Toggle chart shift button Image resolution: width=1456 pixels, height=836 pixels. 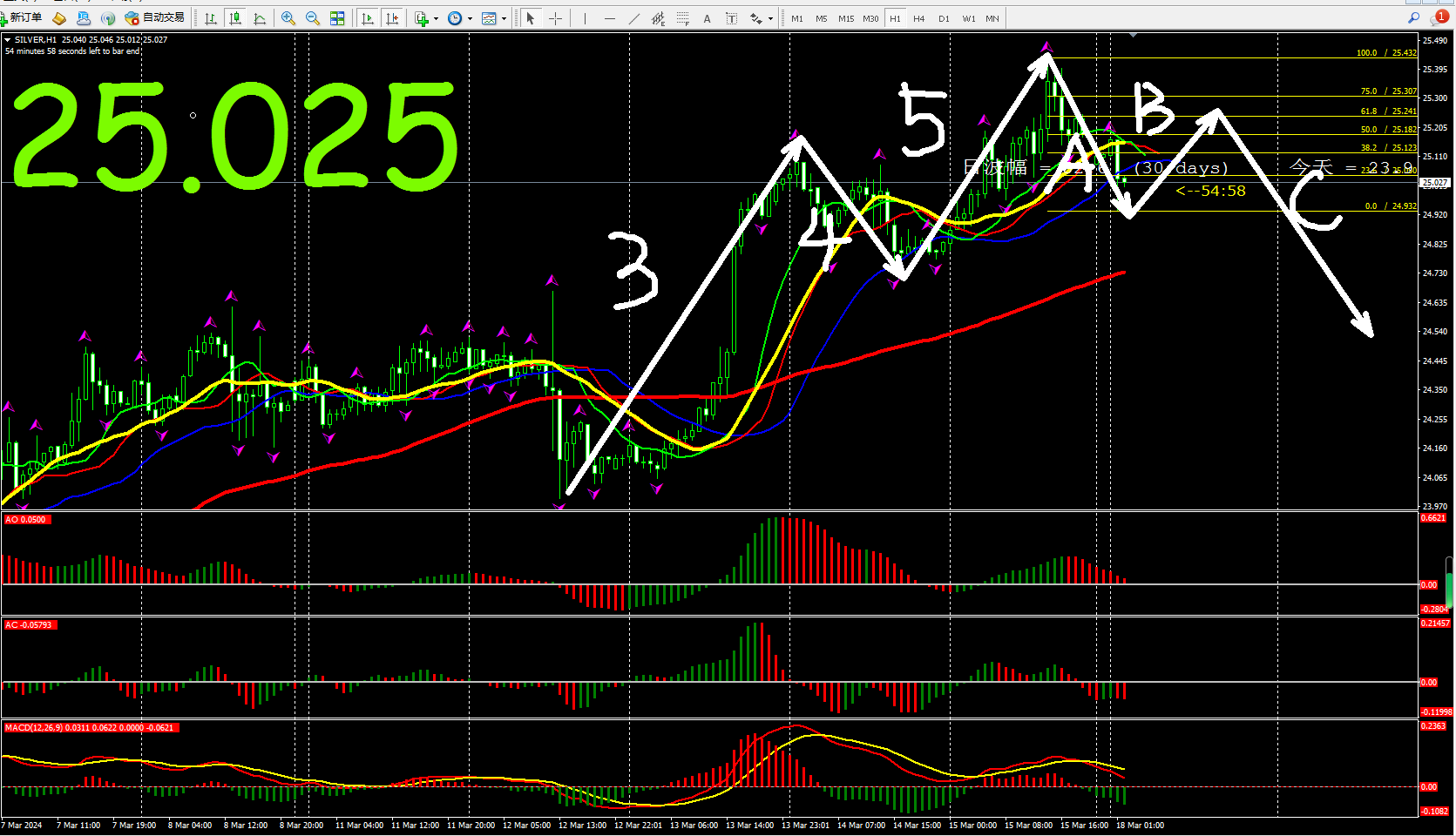tap(392, 18)
